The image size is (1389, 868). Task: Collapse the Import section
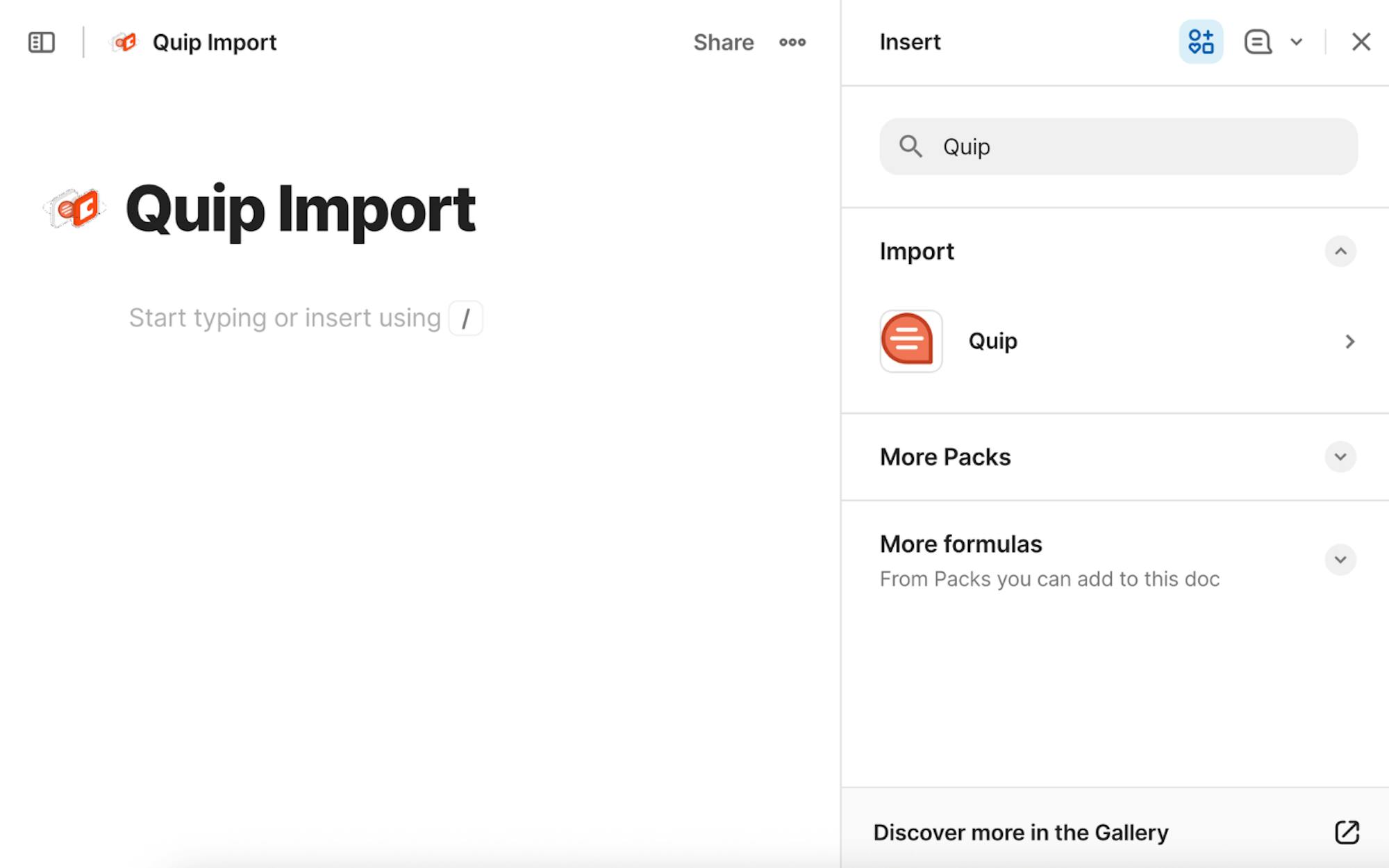click(1340, 251)
